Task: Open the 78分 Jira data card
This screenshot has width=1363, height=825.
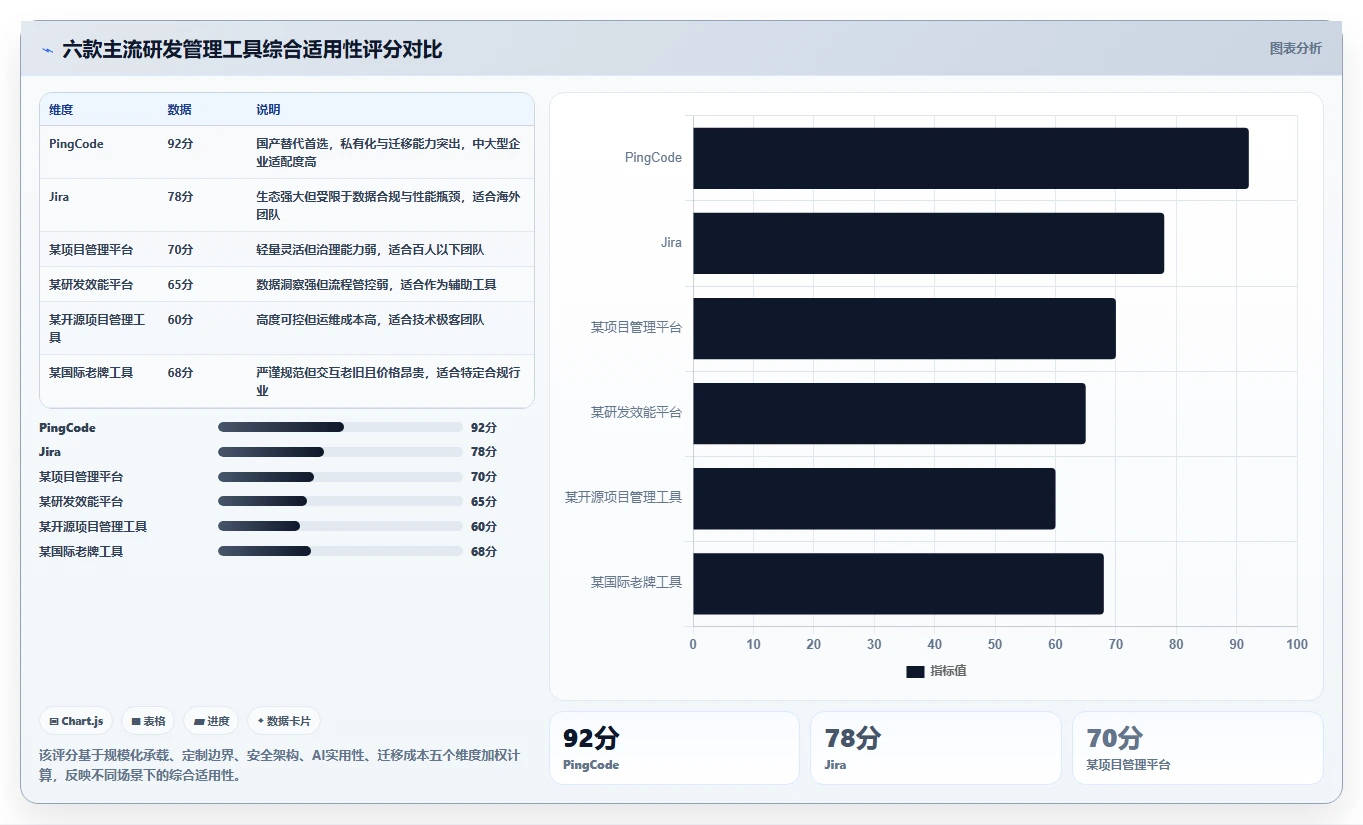Action: click(936, 748)
